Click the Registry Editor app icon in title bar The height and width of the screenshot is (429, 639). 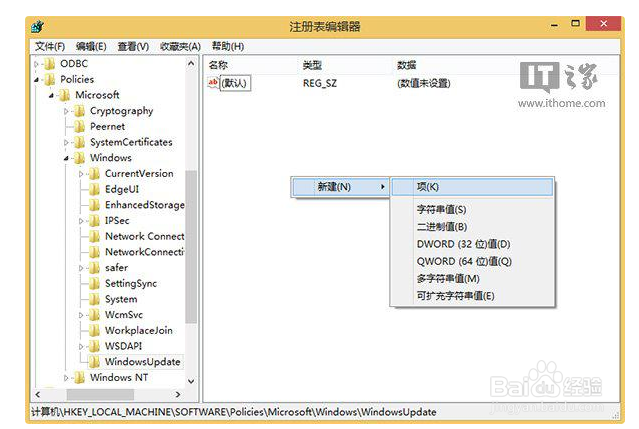pyautogui.click(x=37, y=27)
